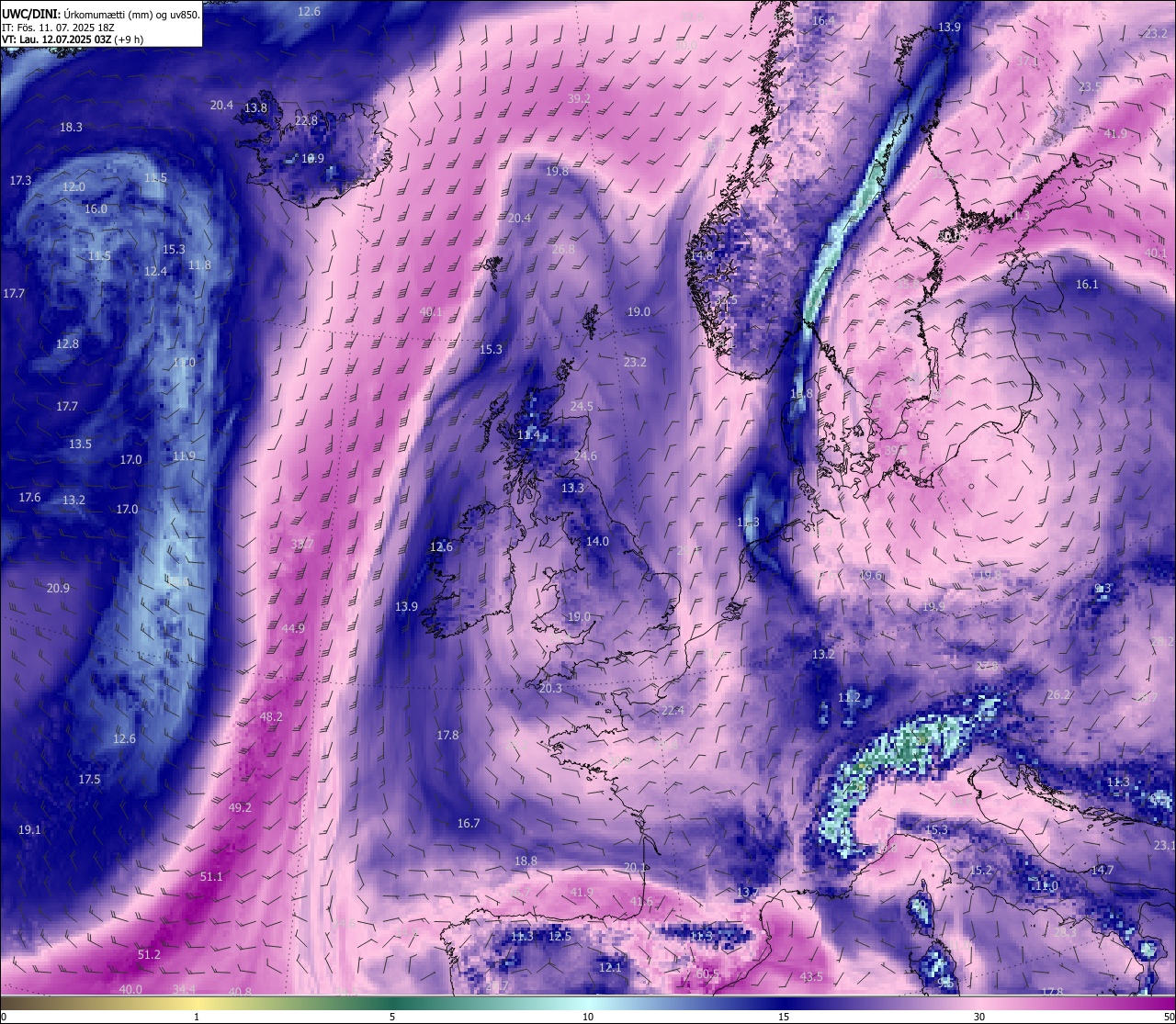Image resolution: width=1176 pixels, height=1024 pixels.
Task: Click the 49.2 map value
Action: point(240,807)
